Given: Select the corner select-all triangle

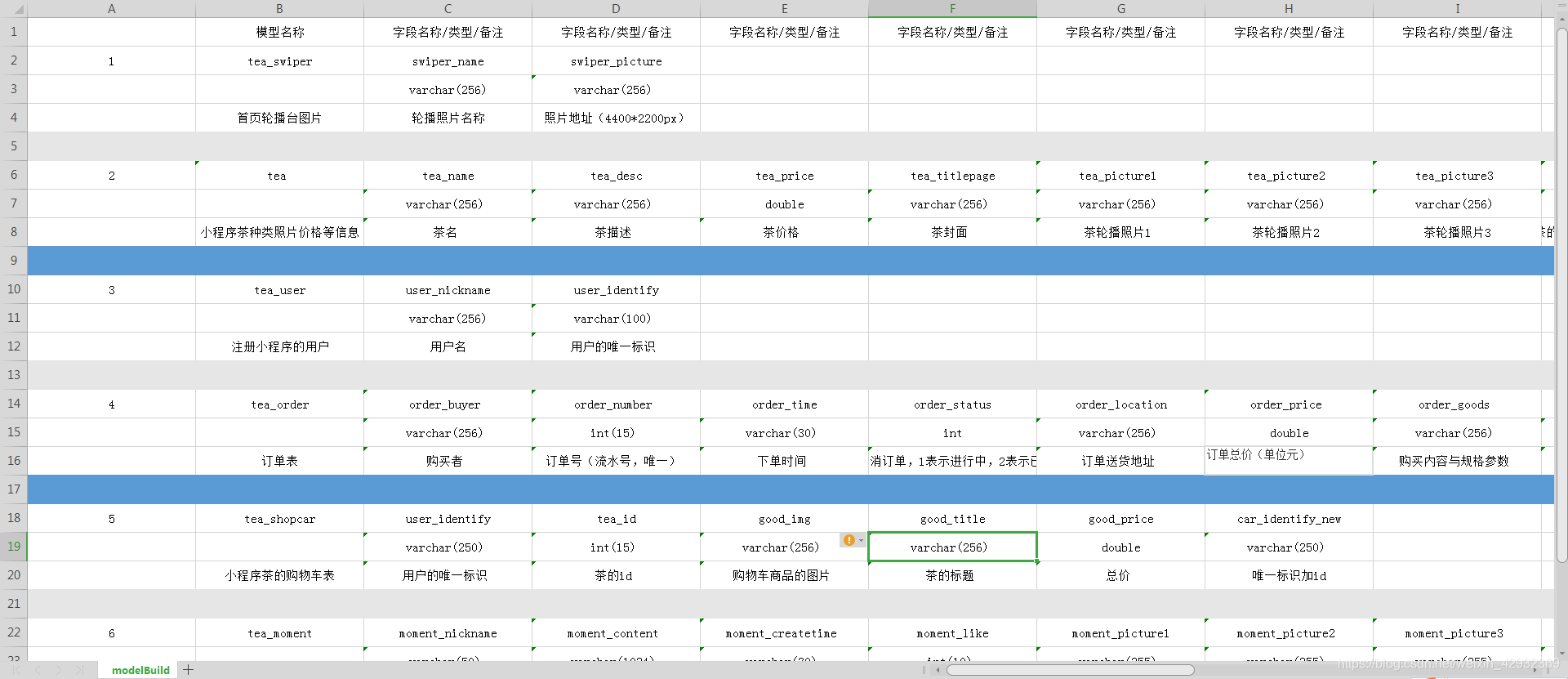Looking at the screenshot, I should point(14,9).
